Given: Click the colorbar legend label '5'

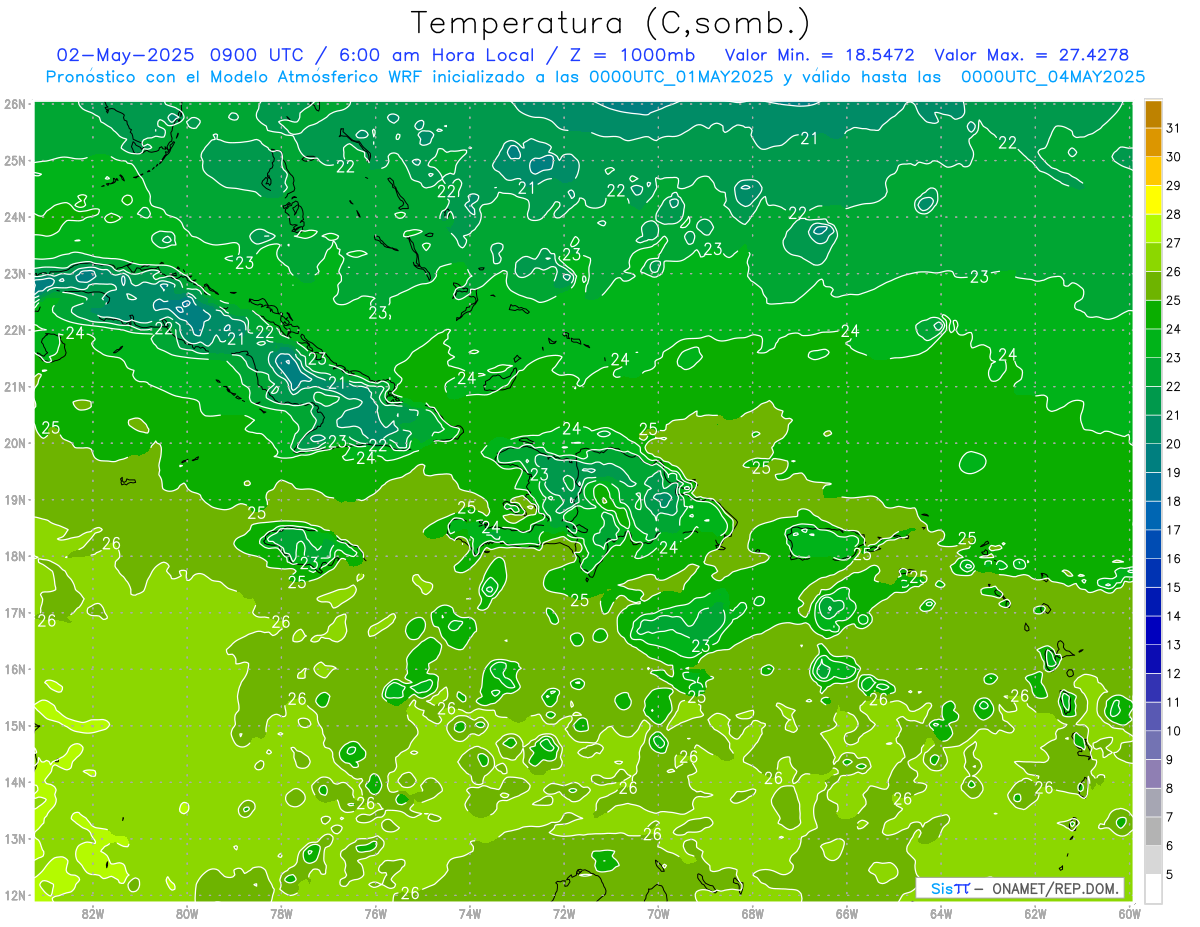Looking at the screenshot, I should (1169, 875).
